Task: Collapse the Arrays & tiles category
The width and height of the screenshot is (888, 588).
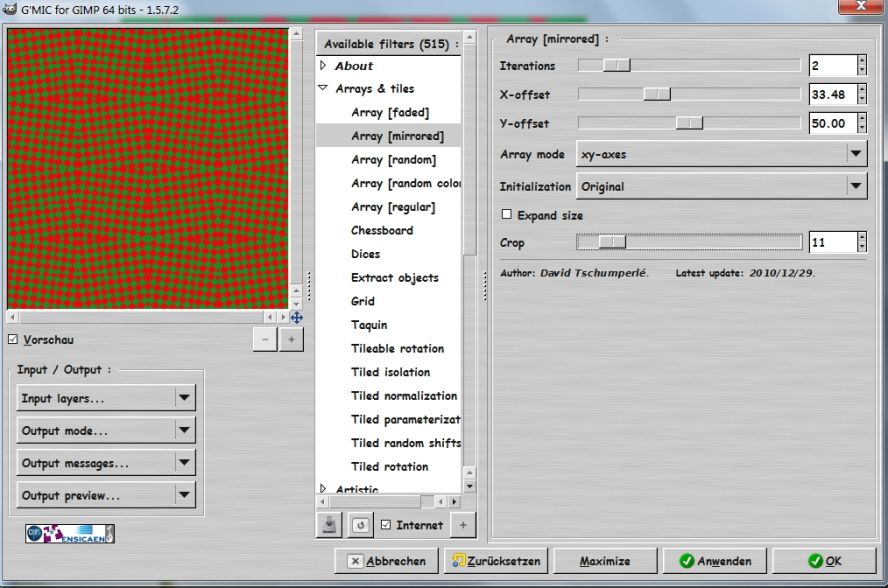Action: [x=323, y=89]
